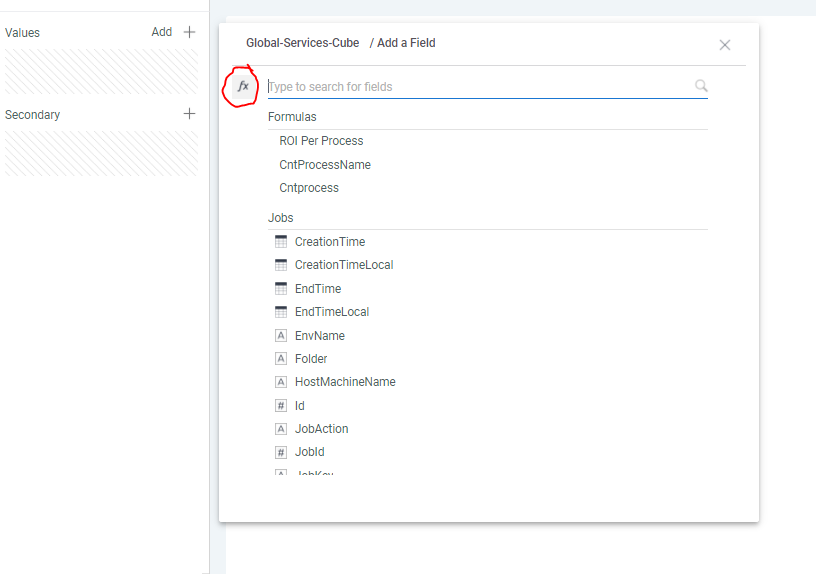The image size is (816, 574).
Task: Pick the EndTime field
Action: (318, 289)
